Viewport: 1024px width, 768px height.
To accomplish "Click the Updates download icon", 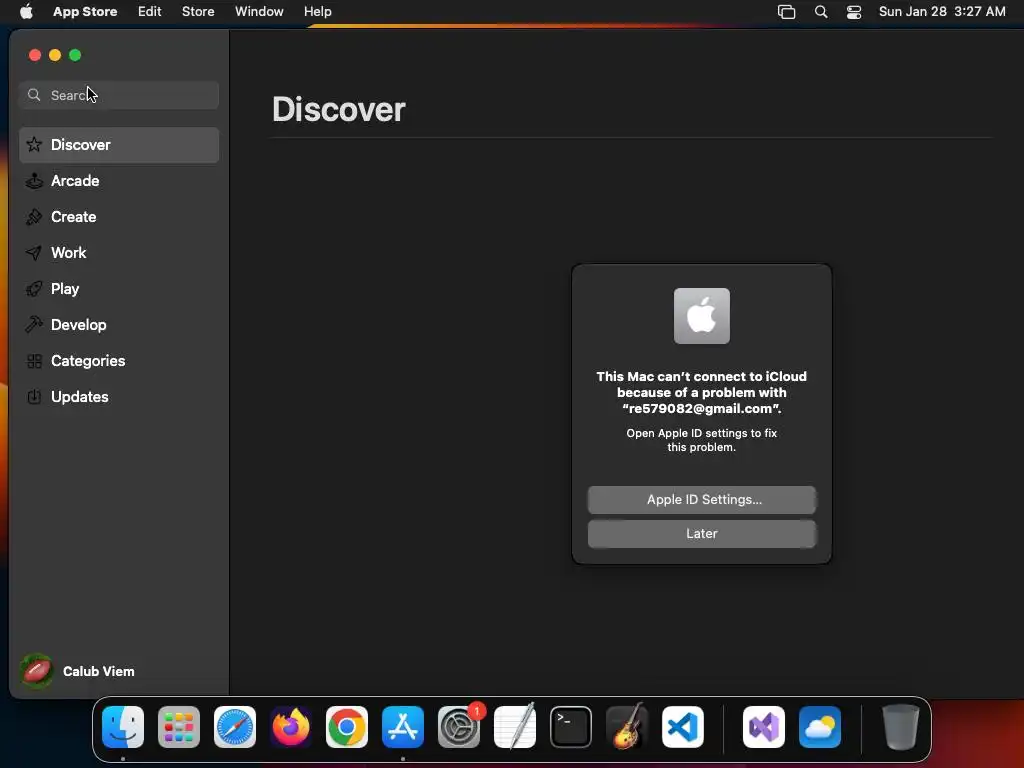I will click(34, 396).
